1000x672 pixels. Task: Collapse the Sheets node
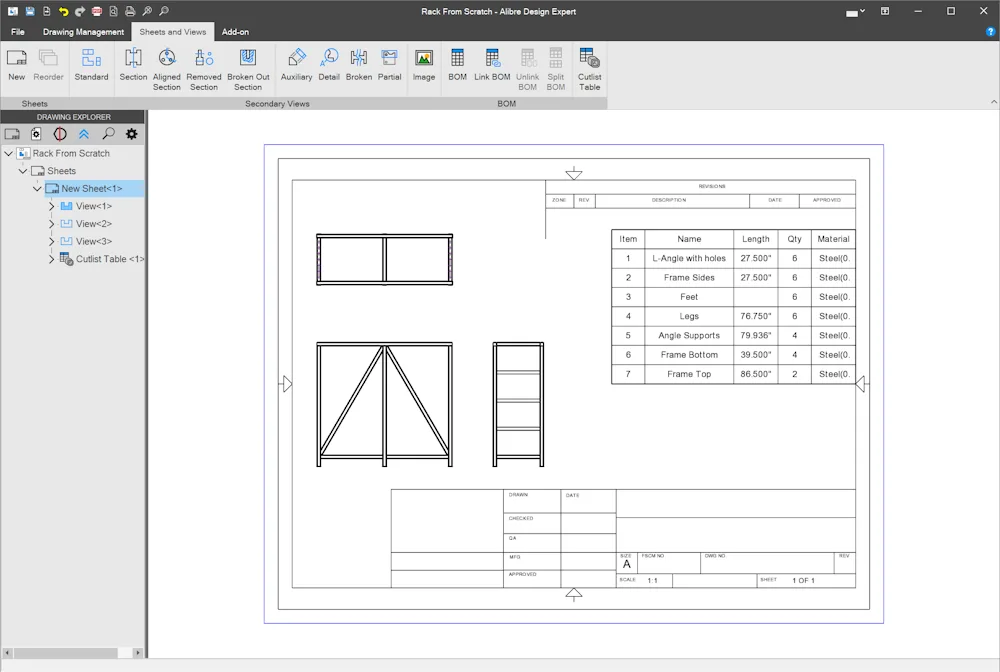23,171
